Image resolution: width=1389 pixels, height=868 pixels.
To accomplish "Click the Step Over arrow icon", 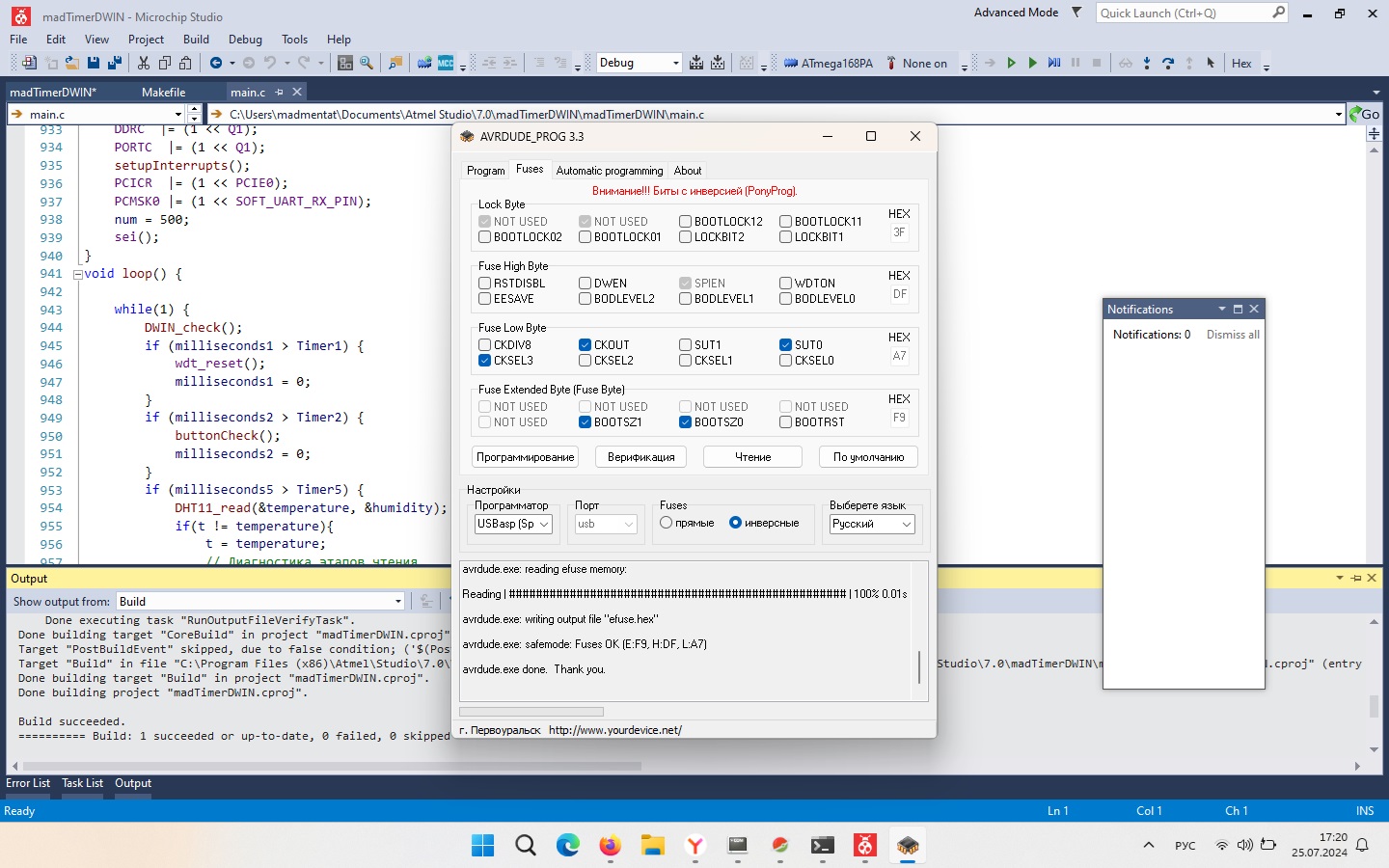I will pyautogui.click(x=1168, y=63).
